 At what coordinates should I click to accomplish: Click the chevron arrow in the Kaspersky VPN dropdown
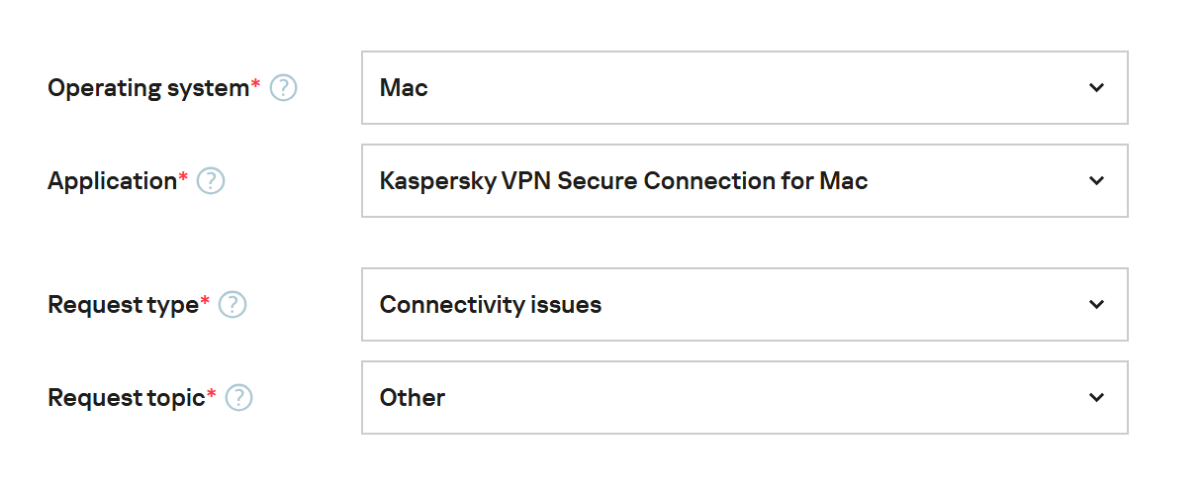[1096, 181]
